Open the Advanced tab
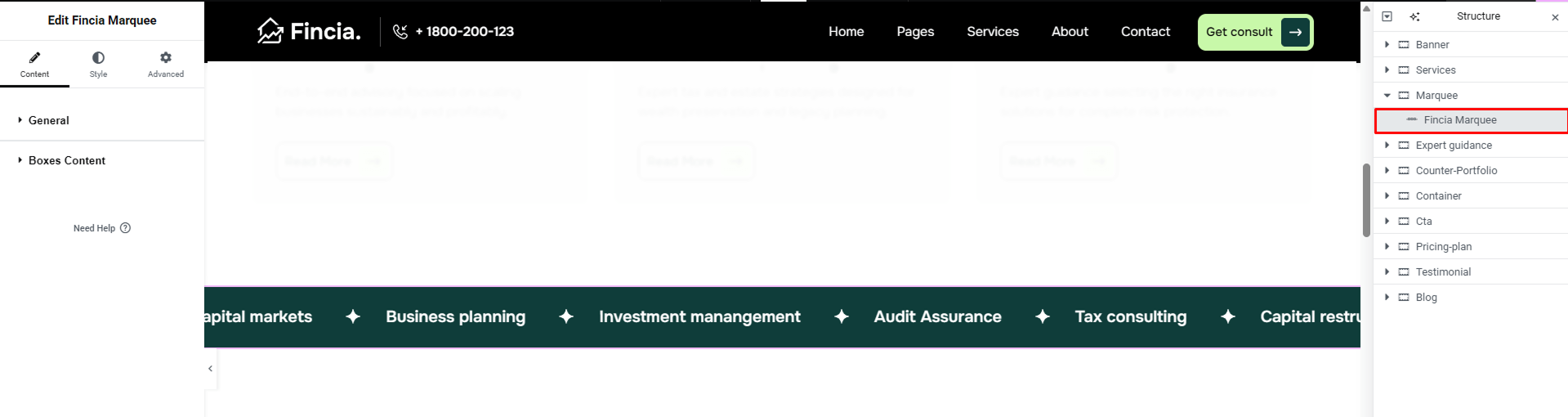 (x=166, y=64)
